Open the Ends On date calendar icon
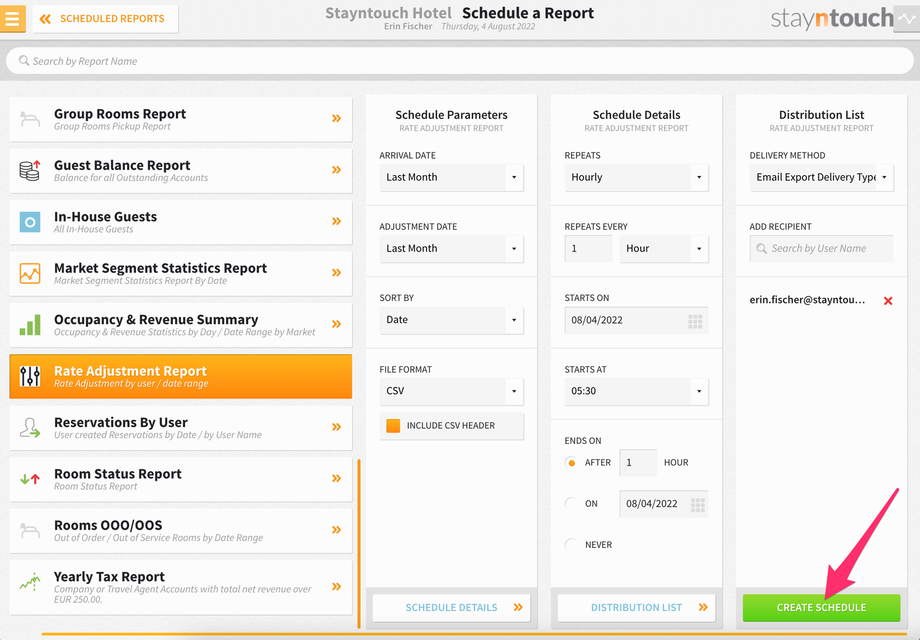 698,504
